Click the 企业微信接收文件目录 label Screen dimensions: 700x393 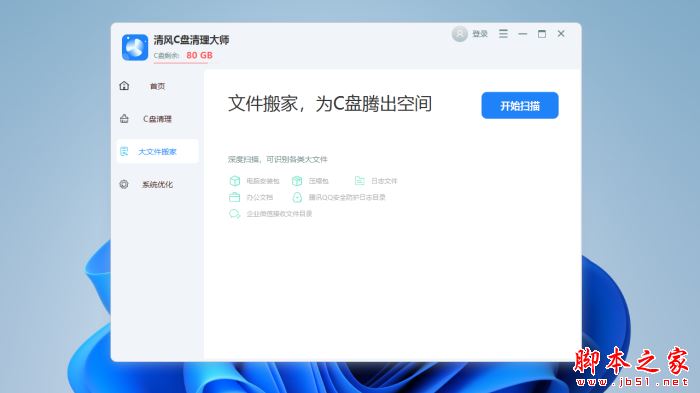click(279, 214)
